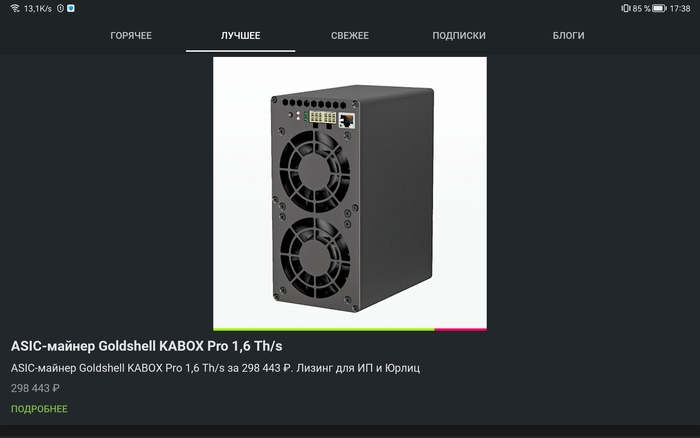Tap the 13,1K/s network speed indicator

(38, 8)
